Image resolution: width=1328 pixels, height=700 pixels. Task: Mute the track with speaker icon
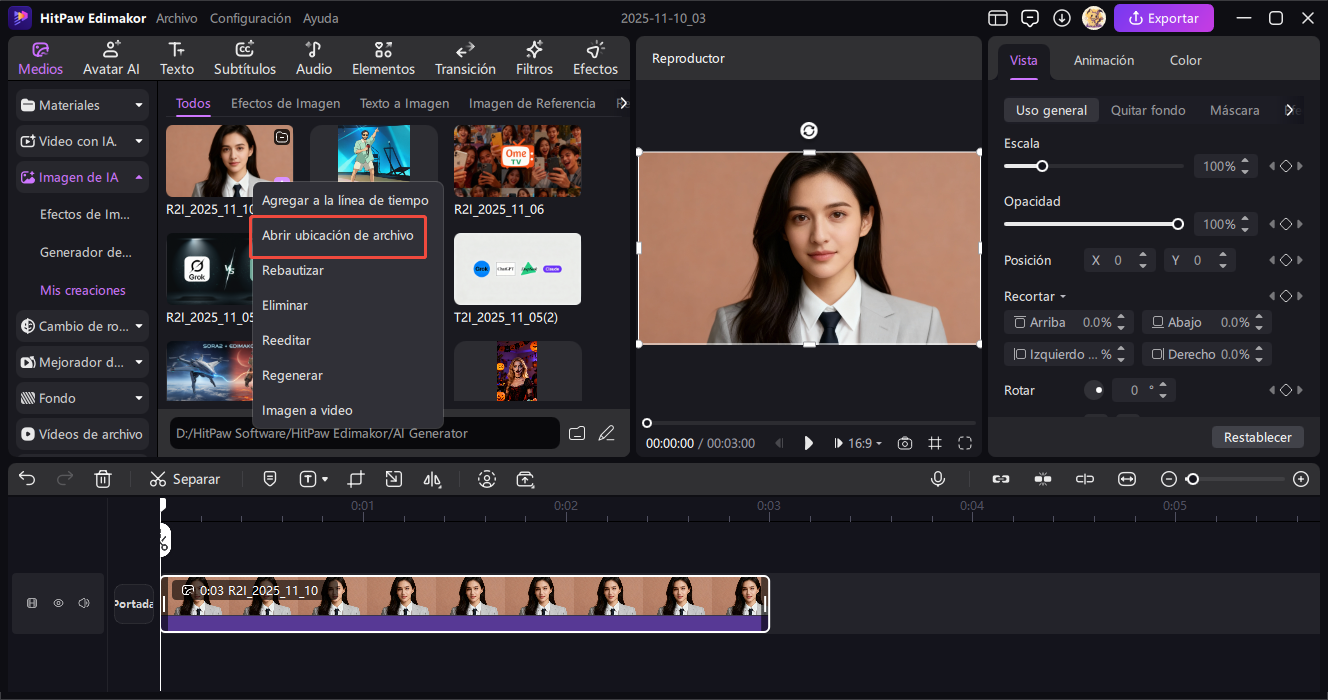point(84,603)
